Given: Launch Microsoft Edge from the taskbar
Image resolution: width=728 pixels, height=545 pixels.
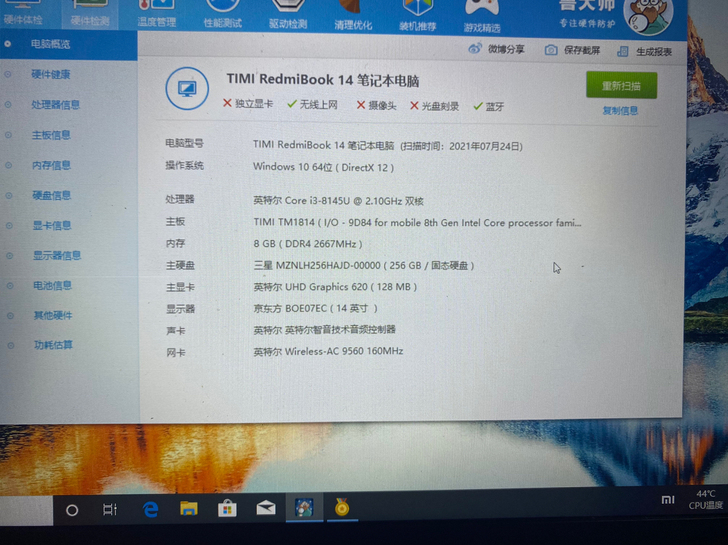Looking at the screenshot, I should 150,509.
